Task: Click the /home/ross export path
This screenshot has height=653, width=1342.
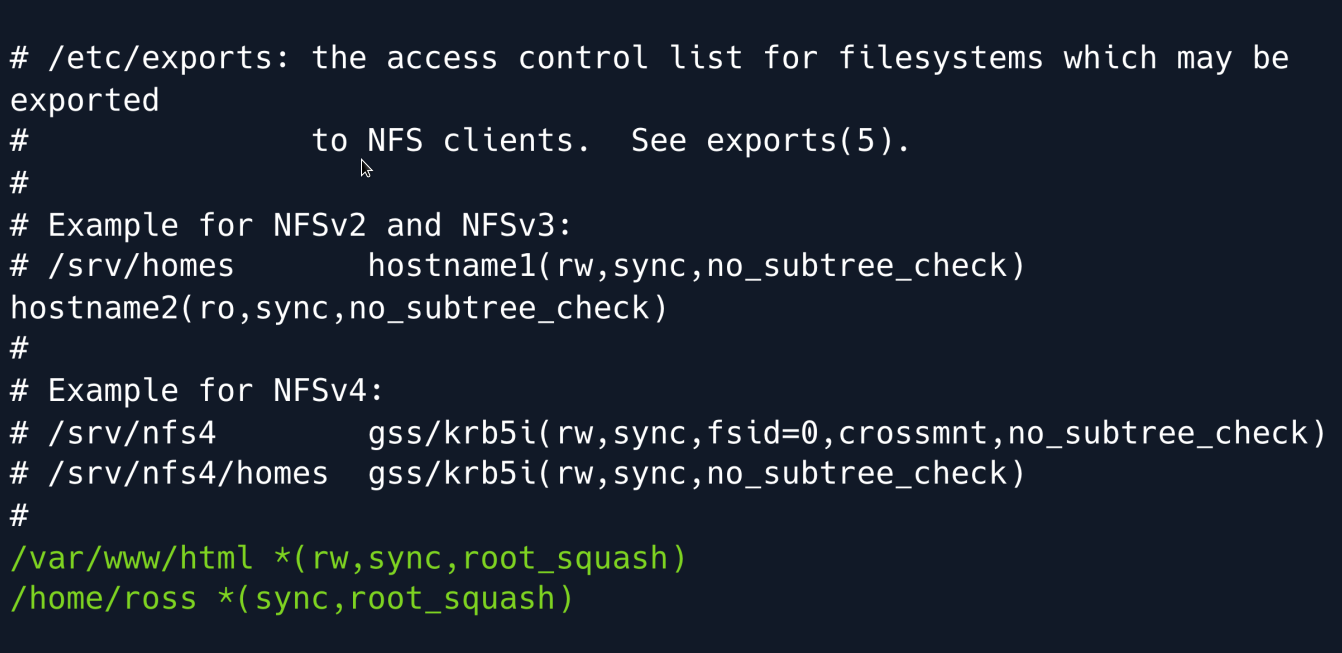Action: point(103,598)
